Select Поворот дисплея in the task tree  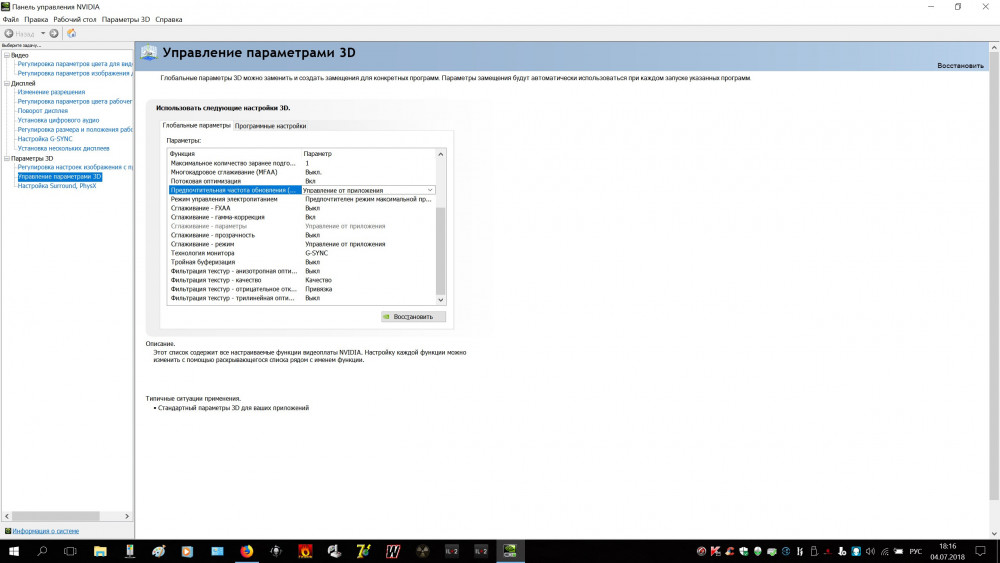pyautogui.click(x=42, y=110)
